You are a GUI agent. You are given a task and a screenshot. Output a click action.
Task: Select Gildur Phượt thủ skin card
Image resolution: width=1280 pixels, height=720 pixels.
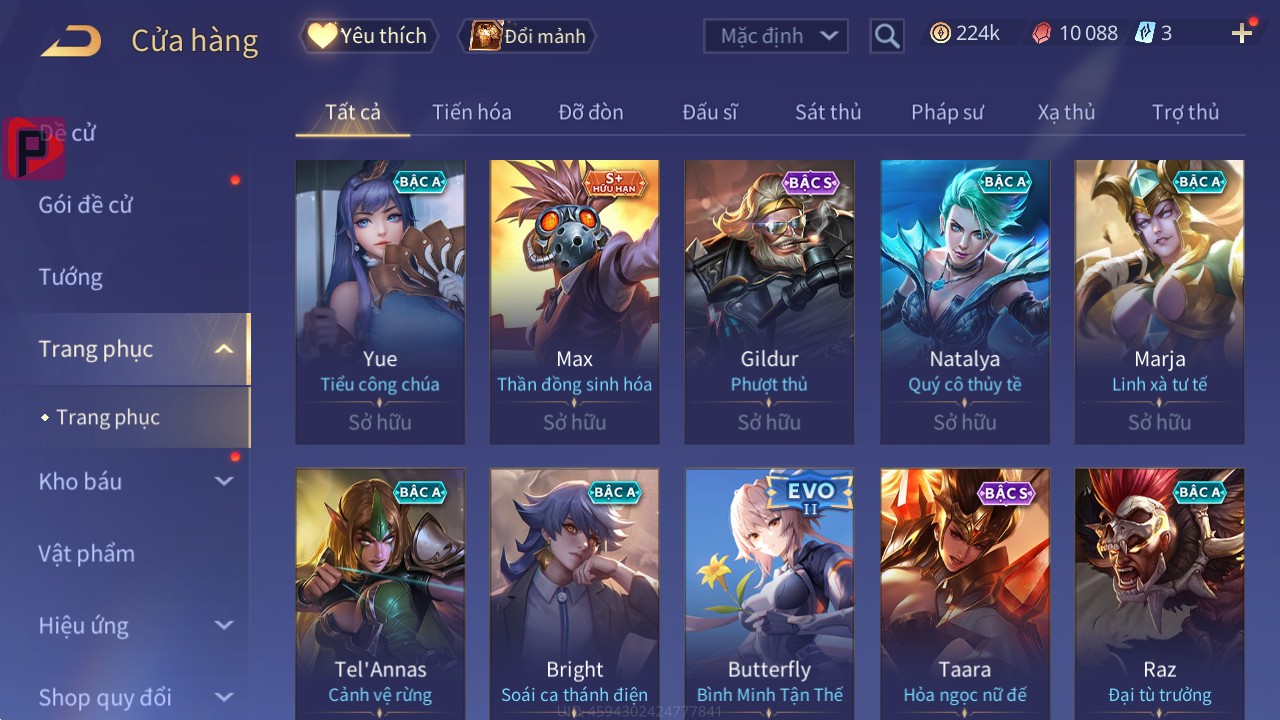pyautogui.click(x=769, y=301)
